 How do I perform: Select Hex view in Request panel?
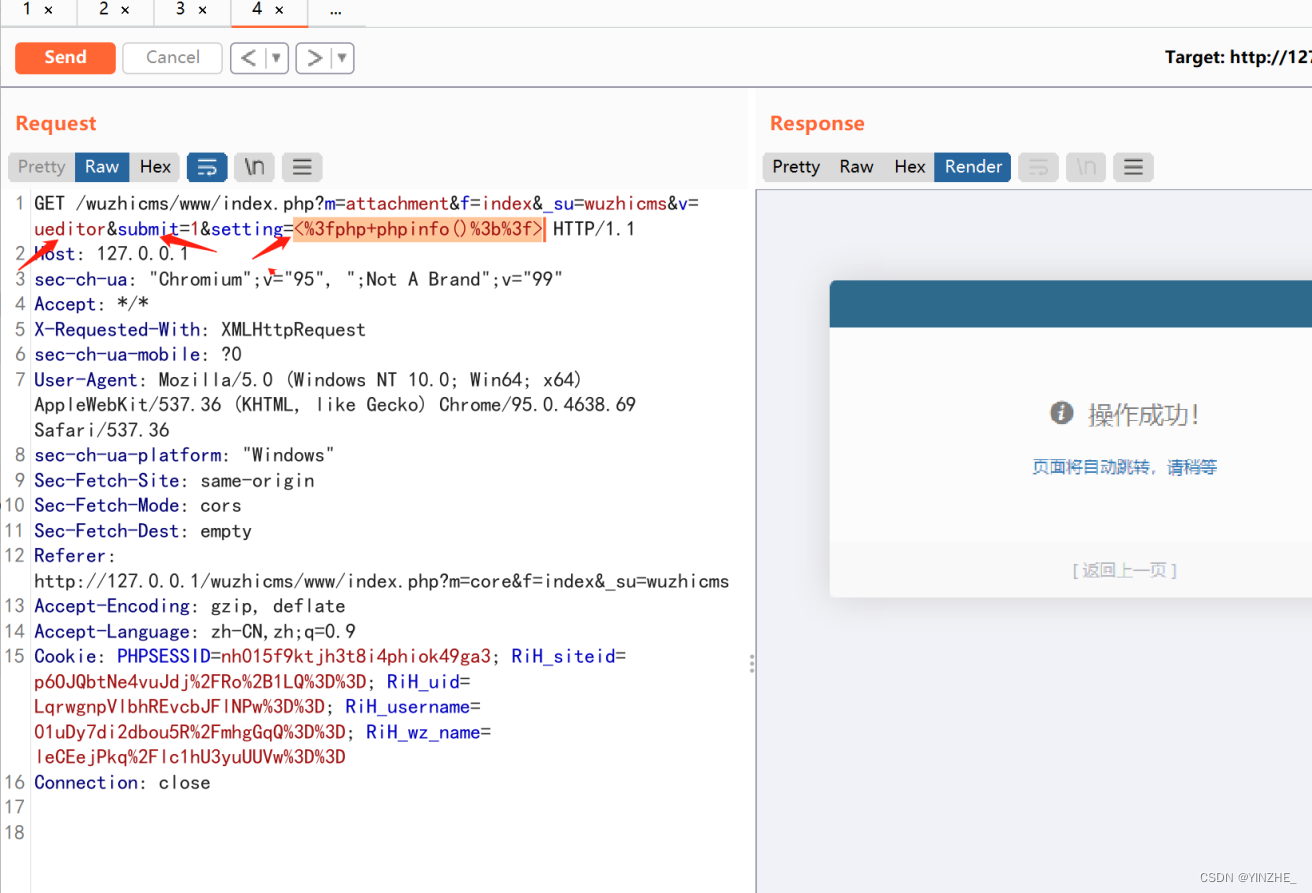click(x=155, y=167)
